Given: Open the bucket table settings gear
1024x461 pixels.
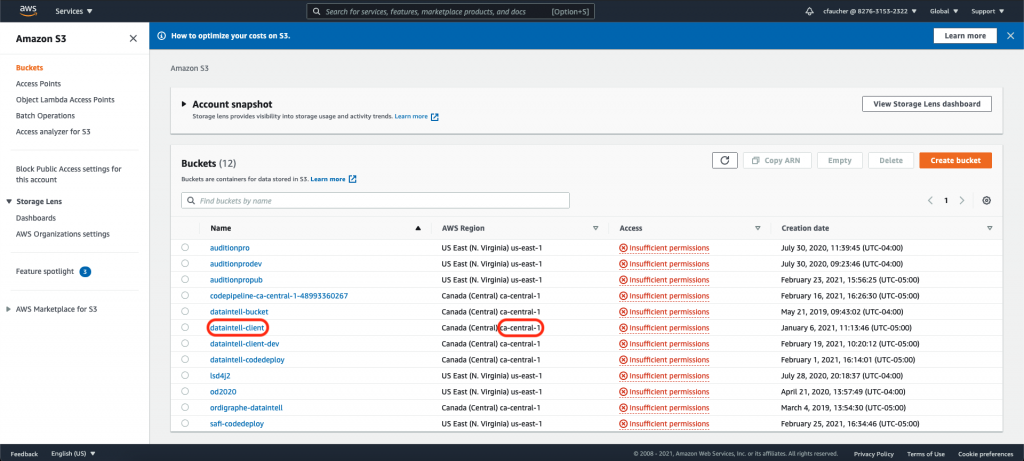Looking at the screenshot, I should click(987, 200).
